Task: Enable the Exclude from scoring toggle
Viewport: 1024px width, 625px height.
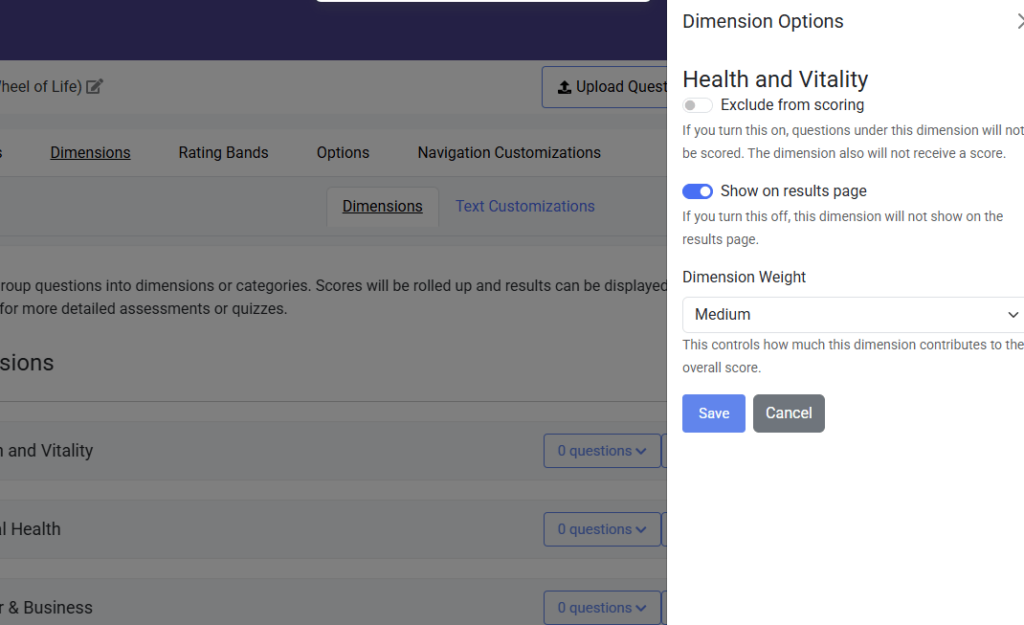Action: 698,105
